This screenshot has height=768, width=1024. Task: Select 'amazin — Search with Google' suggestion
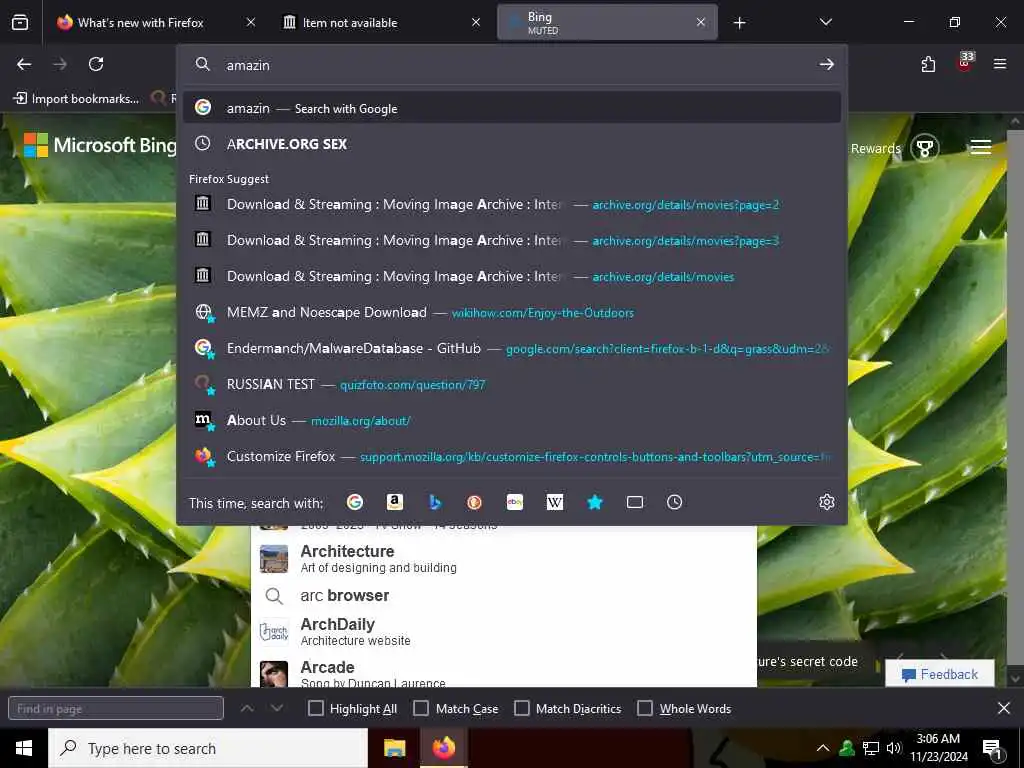point(511,108)
